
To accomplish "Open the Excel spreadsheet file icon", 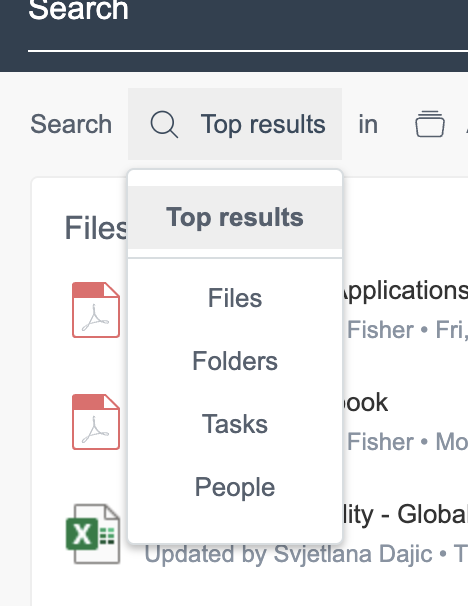I will pyautogui.click(x=93, y=534).
